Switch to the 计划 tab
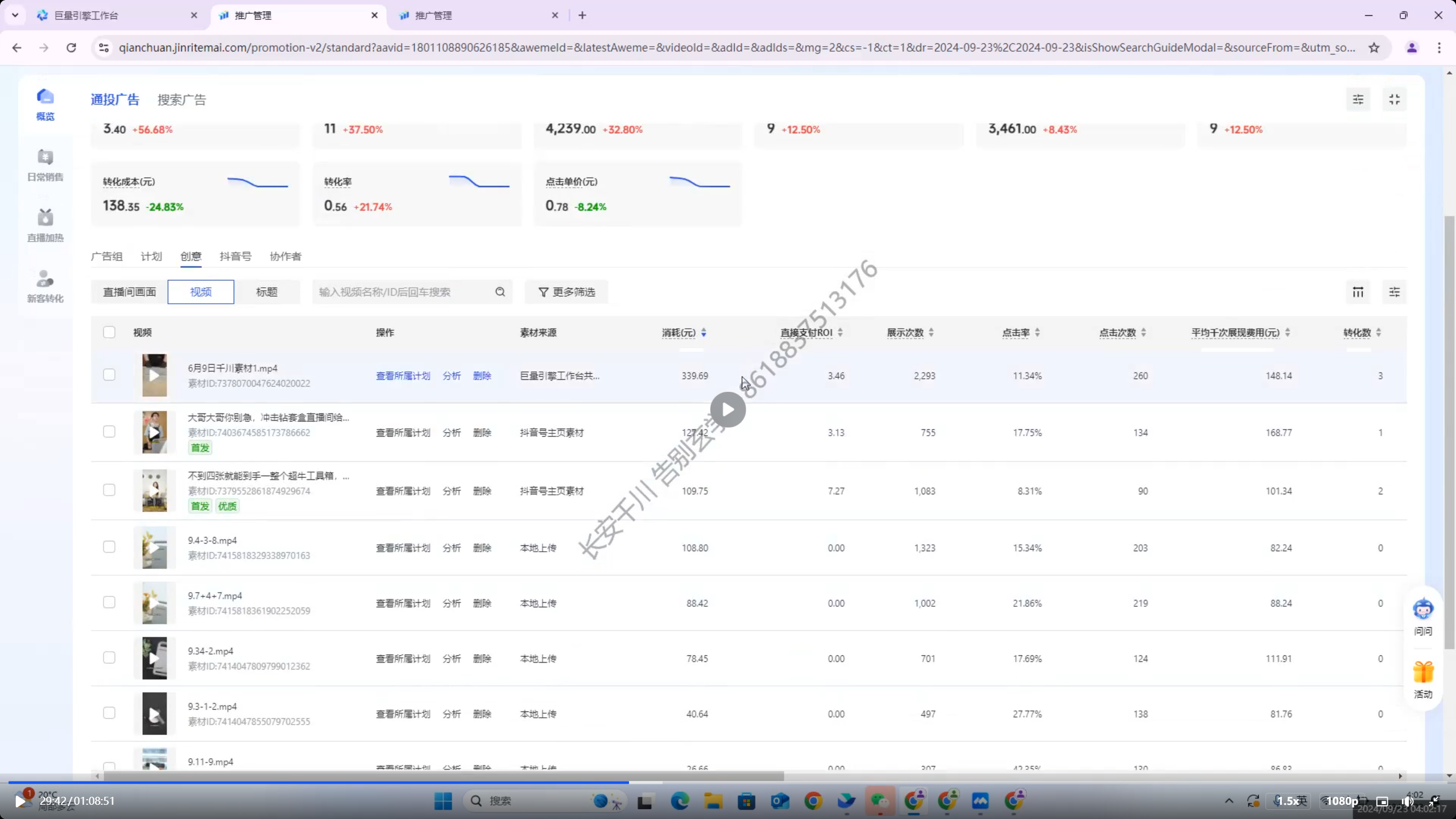Image resolution: width=1456 pixels, height=819 pixels. 151,257
